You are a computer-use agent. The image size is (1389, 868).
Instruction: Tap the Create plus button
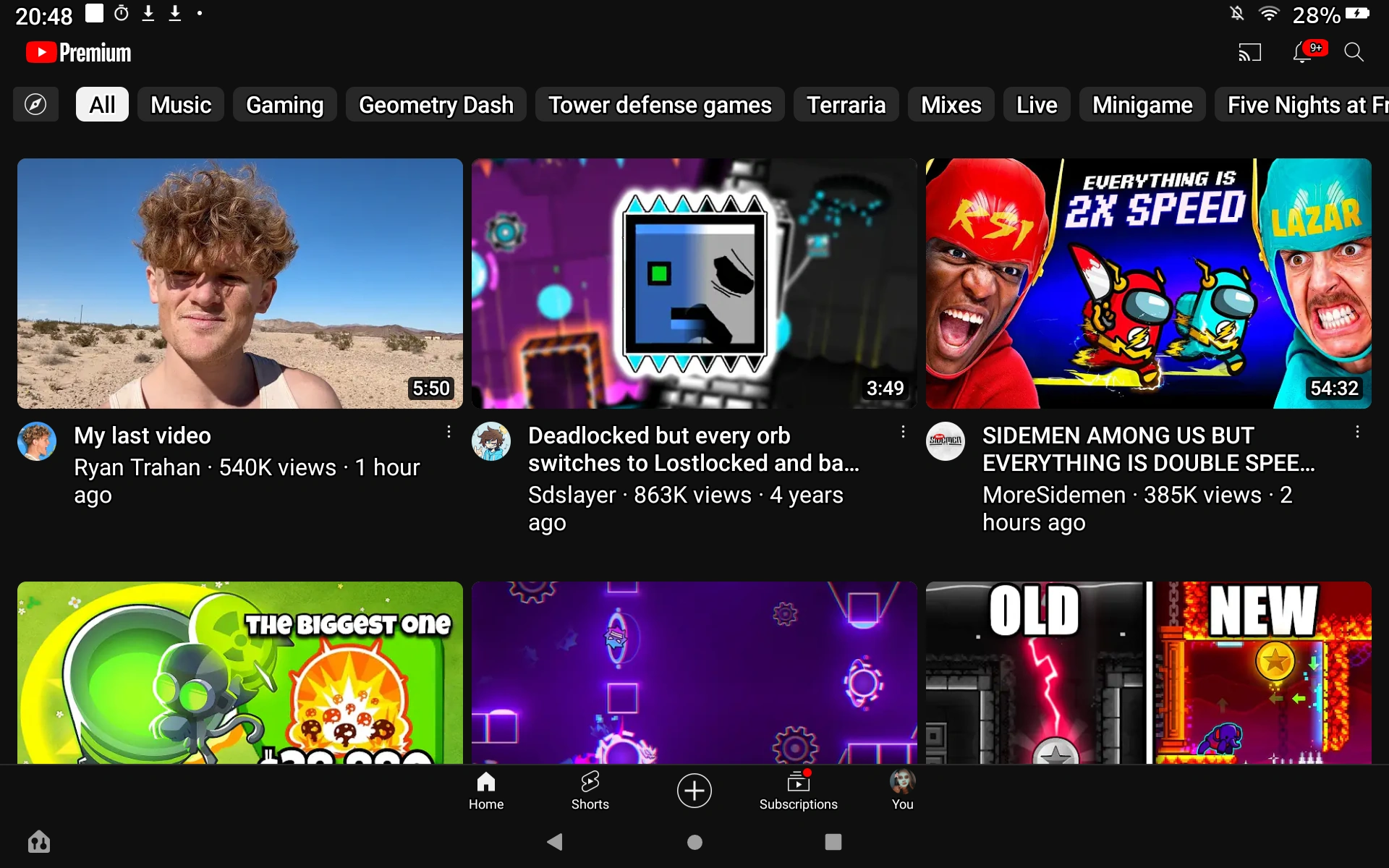tap(694, 790)
